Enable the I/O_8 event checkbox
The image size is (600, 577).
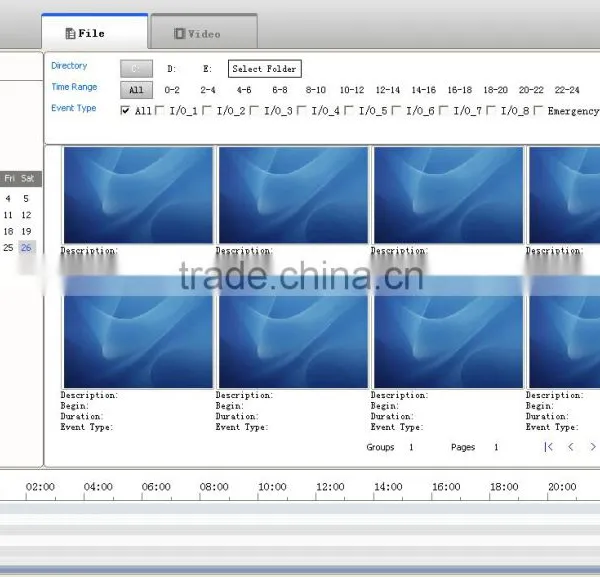click(x=491, y=111)
